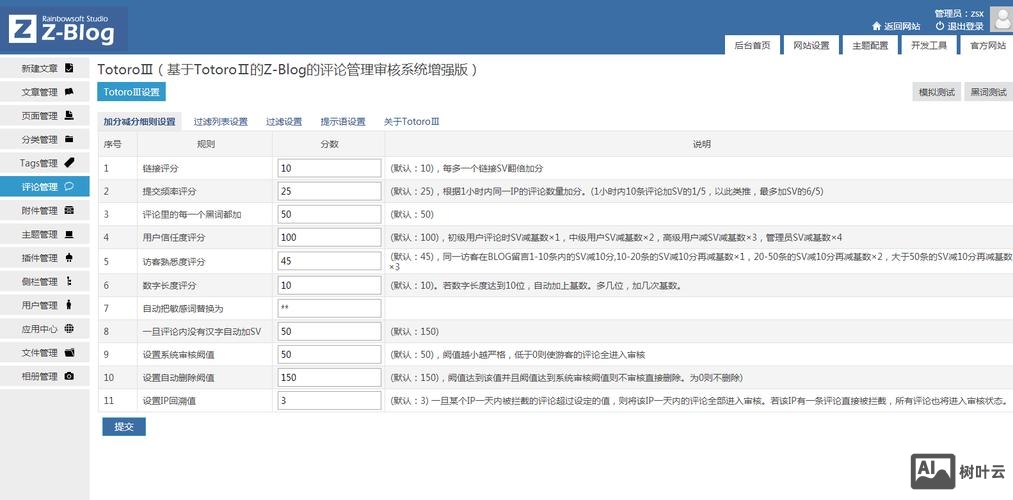1013x500 pixels.
Task: Switch to 过滤列表设置 sub-tab
Action: 221,121
